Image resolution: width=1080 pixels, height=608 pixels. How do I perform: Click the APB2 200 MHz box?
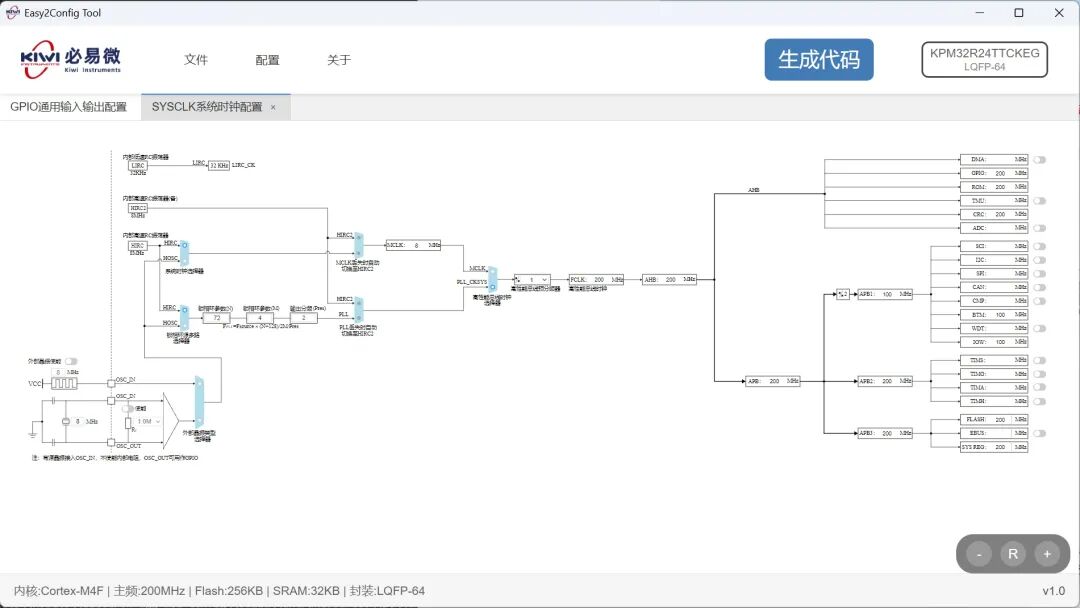pos(885,381)
